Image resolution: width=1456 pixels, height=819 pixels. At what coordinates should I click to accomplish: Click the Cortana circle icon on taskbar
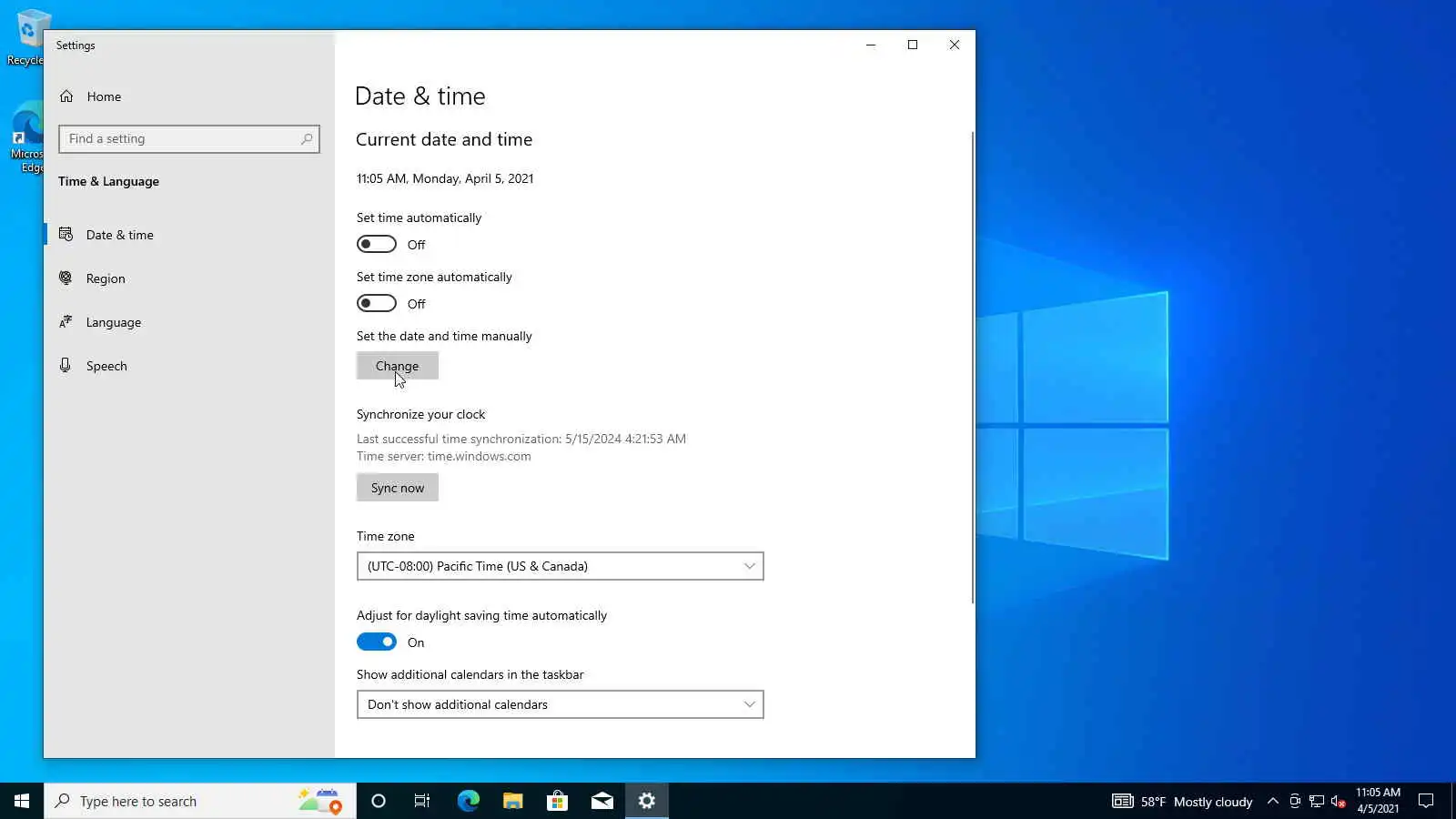point(379,801)
